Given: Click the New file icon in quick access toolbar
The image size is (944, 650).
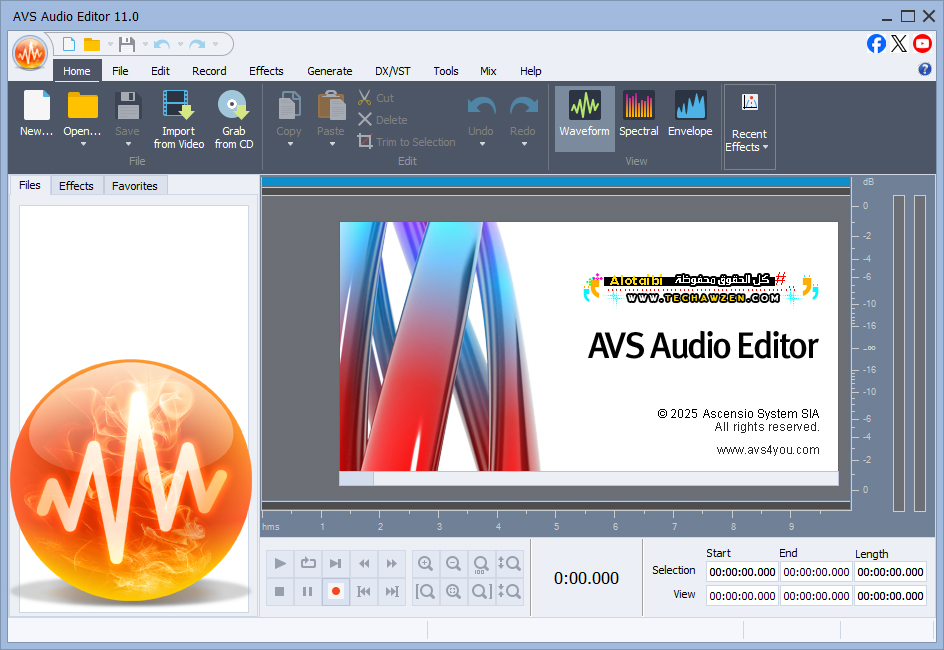Looking at the screenshot, I should coord(69,45).
